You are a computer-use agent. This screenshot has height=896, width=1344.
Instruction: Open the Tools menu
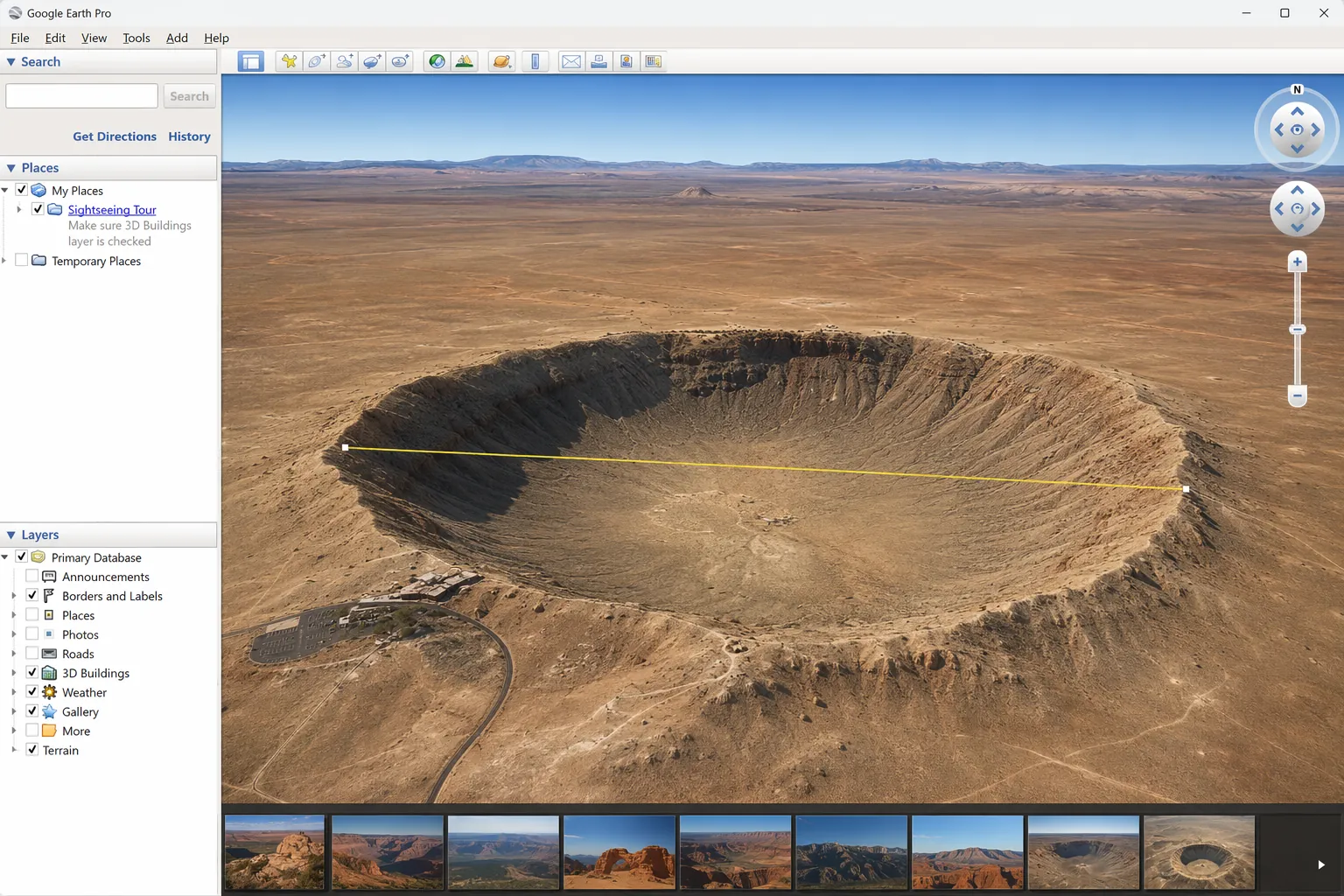[136, 38]
